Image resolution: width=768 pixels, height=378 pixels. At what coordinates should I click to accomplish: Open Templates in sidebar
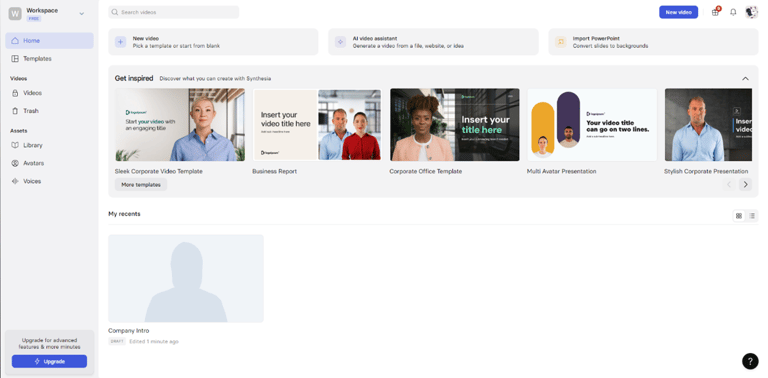[x=49, y=59]
